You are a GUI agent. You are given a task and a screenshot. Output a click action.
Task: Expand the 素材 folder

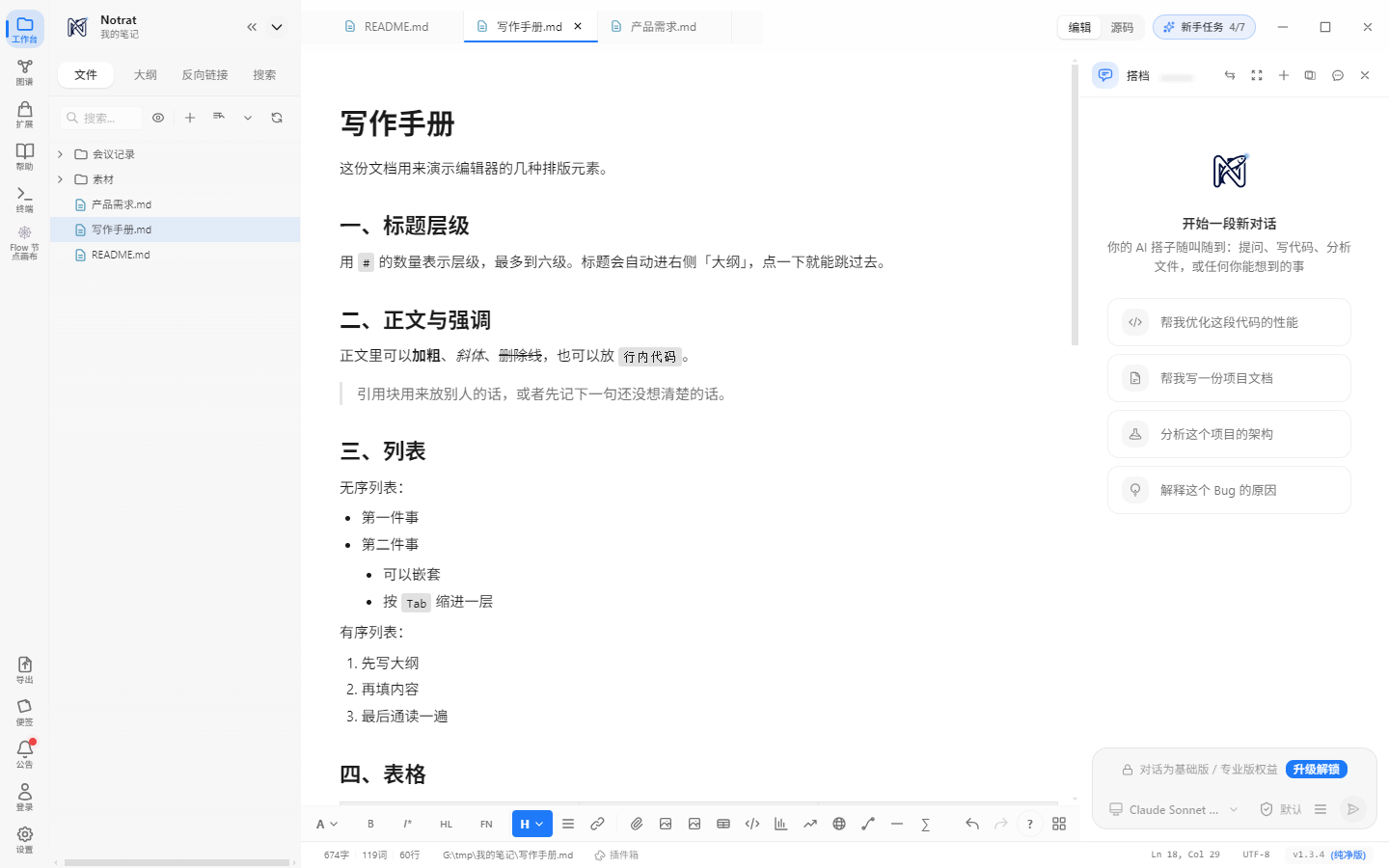(x=60, y=179)
